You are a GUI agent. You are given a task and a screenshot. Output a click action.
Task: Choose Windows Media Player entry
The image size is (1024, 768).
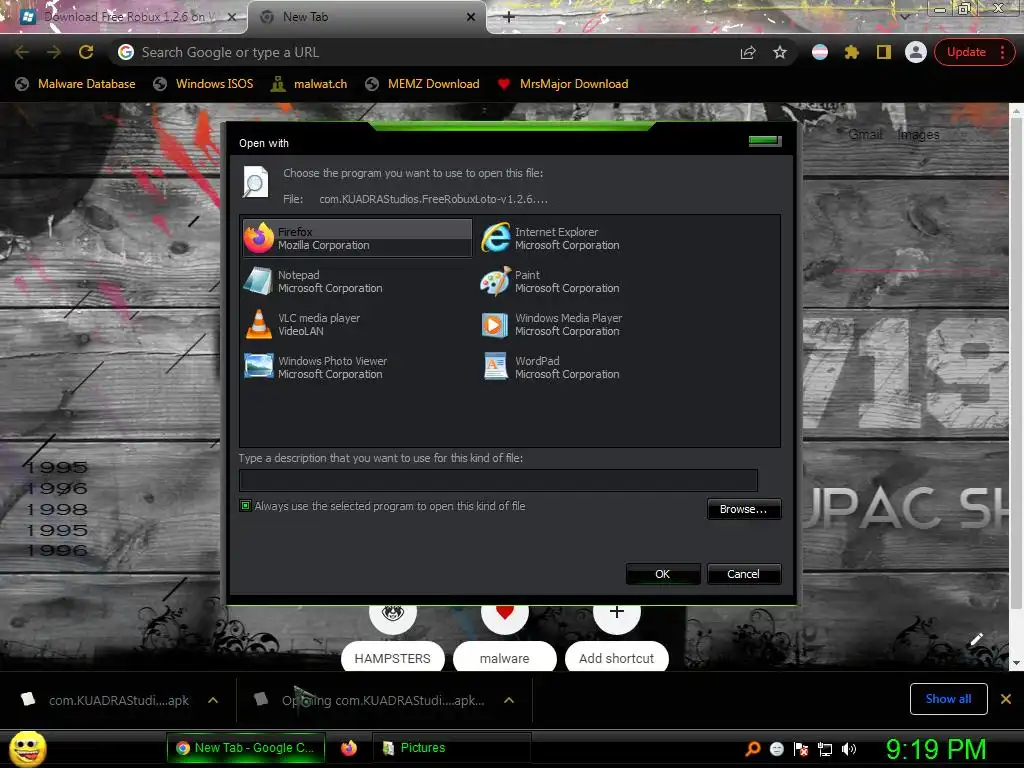[x=552, y=325]
